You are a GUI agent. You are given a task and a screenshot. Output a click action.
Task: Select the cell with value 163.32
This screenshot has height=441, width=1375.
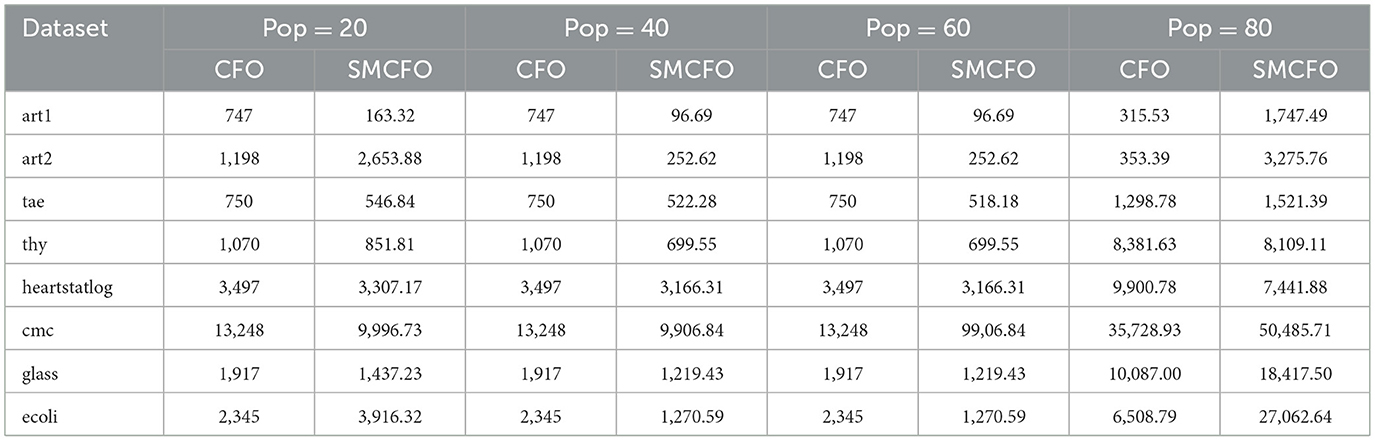[x=390, y=115]
